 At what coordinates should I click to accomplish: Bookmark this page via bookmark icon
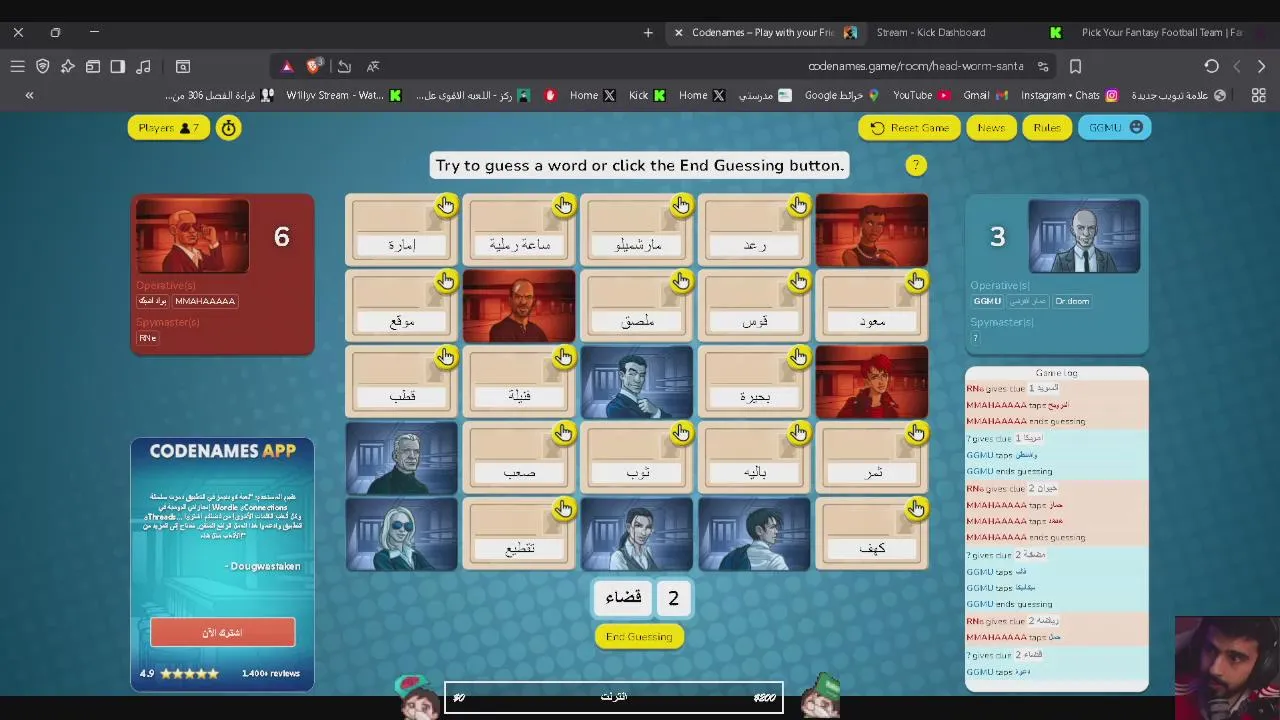click(x=1076, y=66)
